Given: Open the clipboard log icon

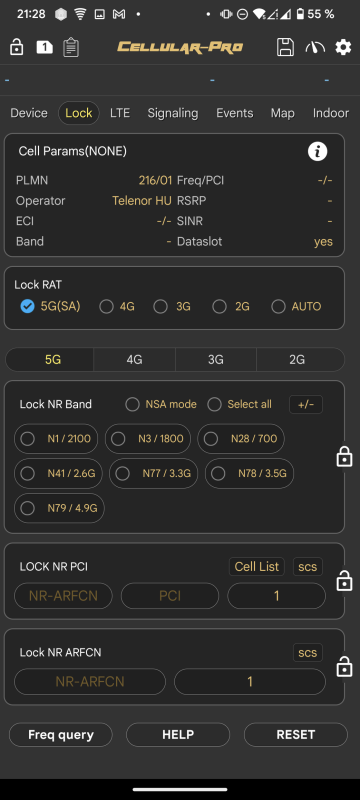Looking at the screenshot, I should coord(71,47).
